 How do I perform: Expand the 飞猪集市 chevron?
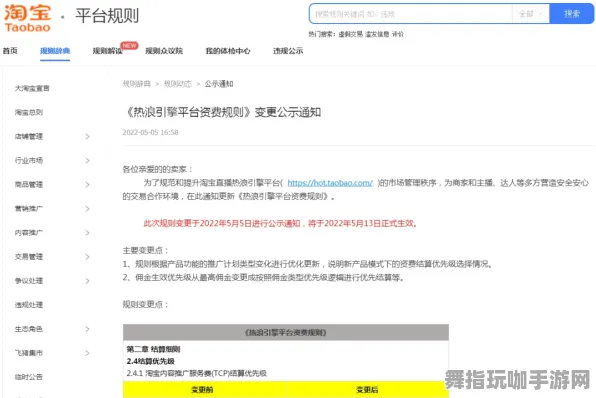coord(87,353)
